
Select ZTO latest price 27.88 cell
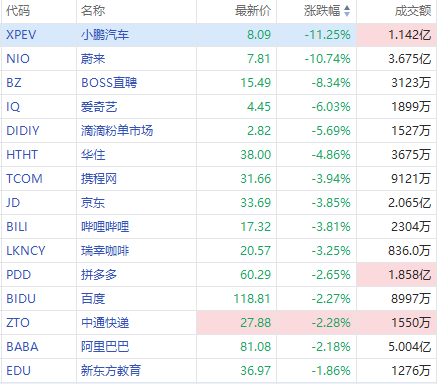pos(237,323)
